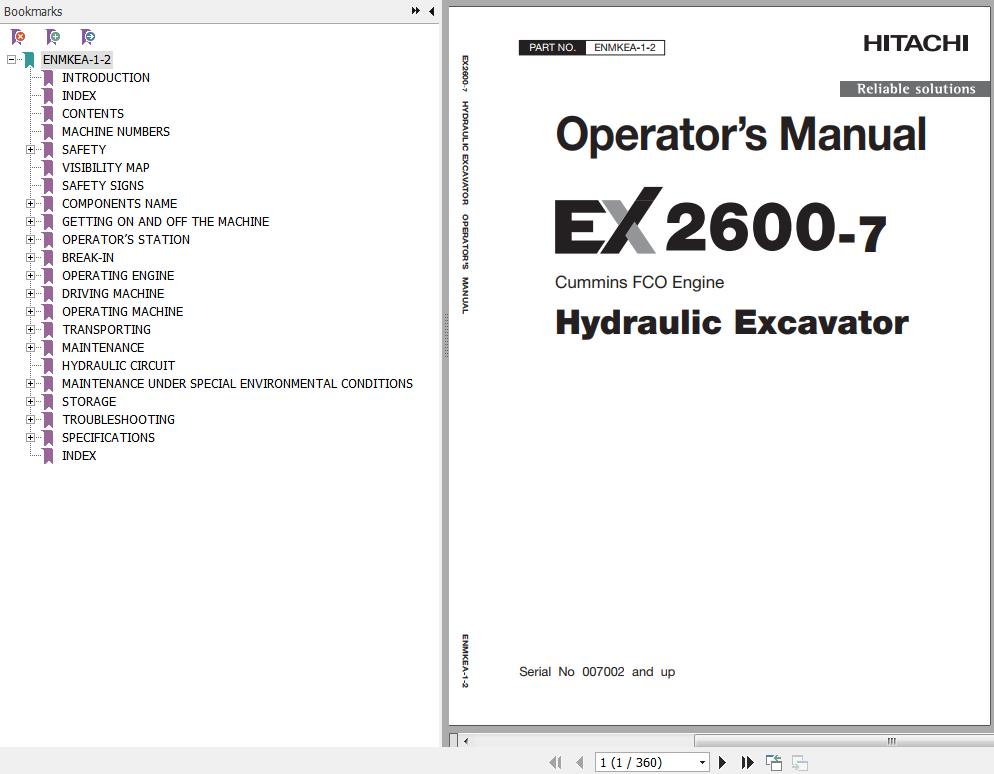Open the MACHINE NUMBERS bookmark

(116, 132)
